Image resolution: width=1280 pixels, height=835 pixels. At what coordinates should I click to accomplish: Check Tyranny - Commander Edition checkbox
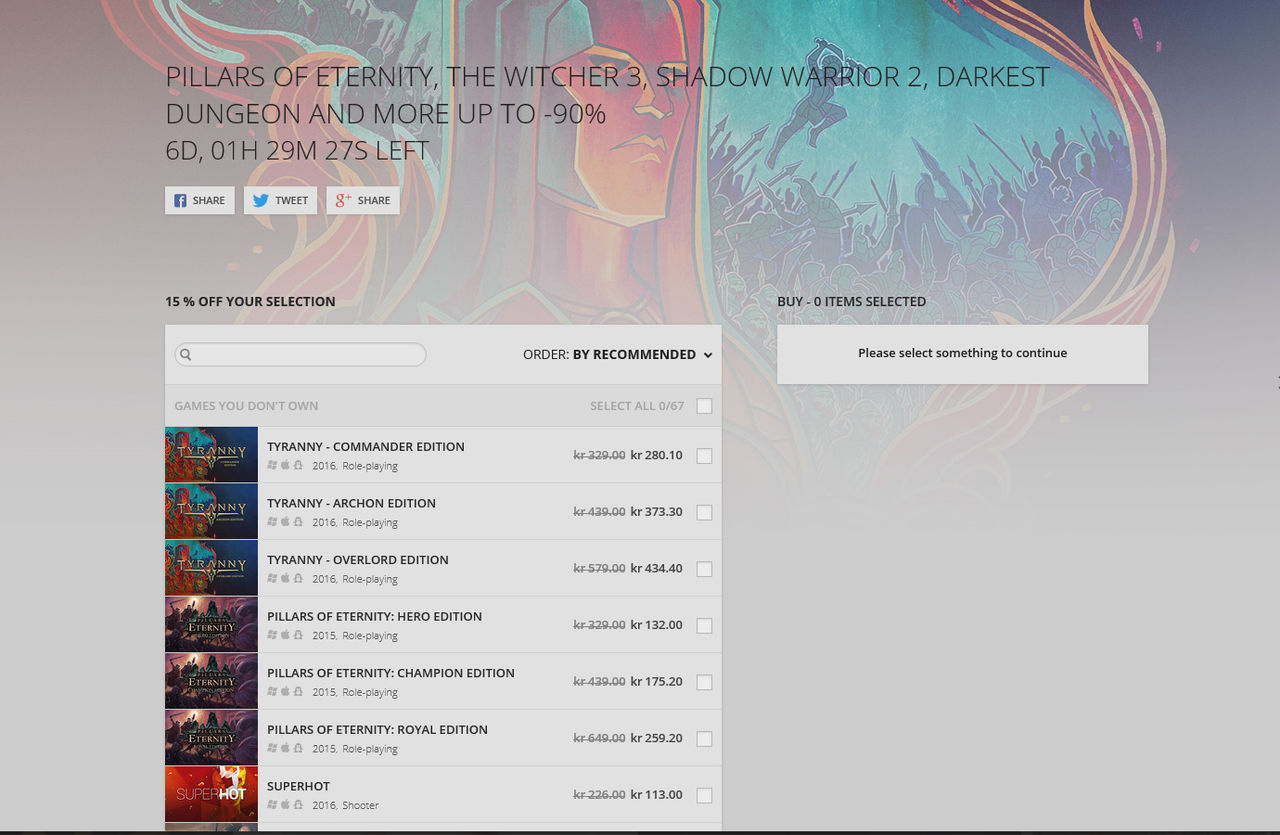(x=704, y=456)
